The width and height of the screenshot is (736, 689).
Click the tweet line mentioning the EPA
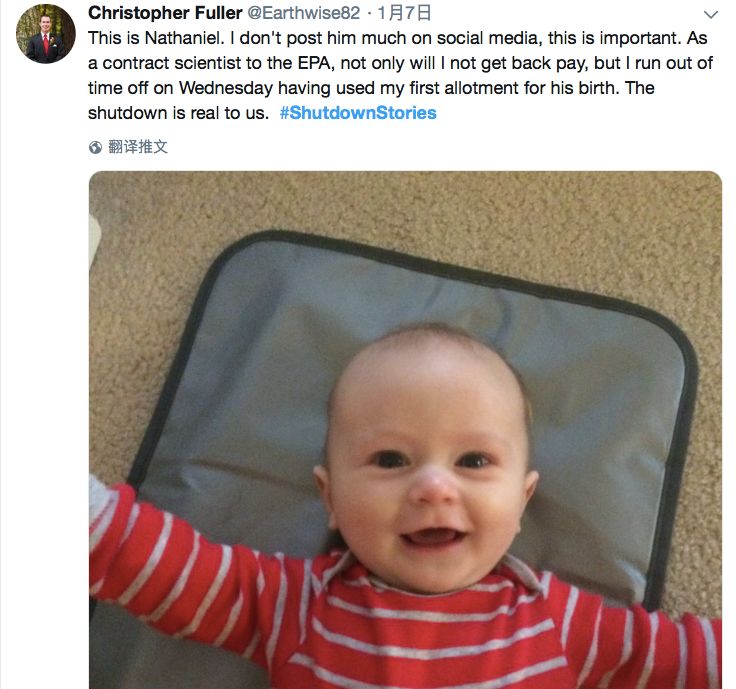[x=400, y=63]
